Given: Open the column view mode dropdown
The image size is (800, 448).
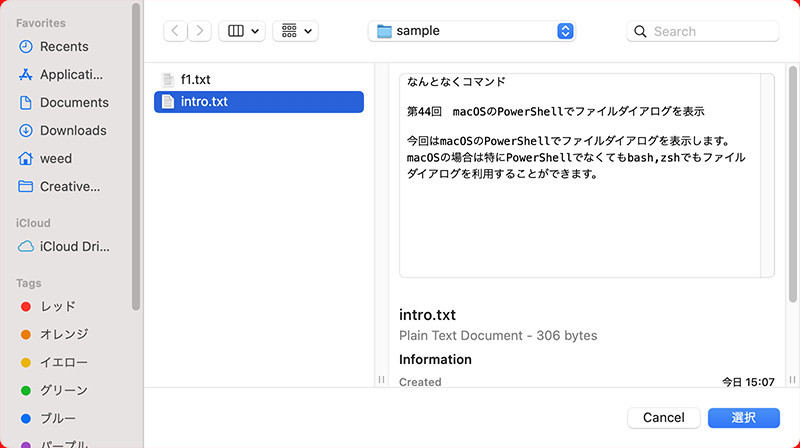Looking at the screenshot, I should tap(242, 31).
